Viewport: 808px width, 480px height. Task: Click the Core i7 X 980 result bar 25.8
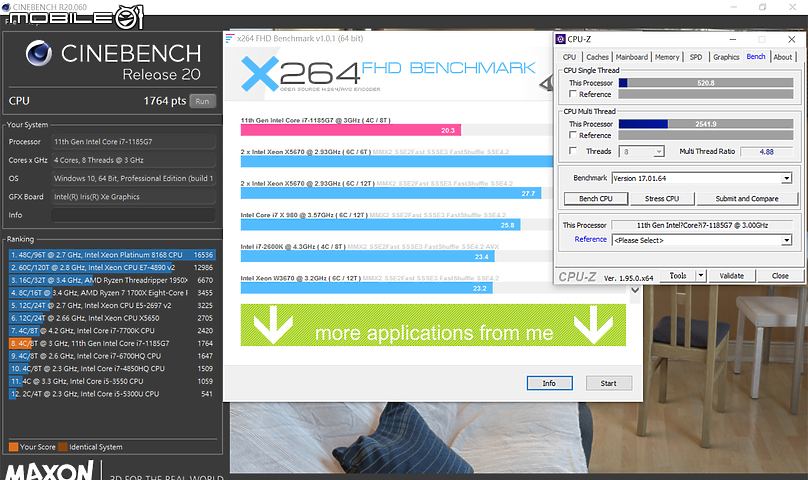(x=380, y=225)
